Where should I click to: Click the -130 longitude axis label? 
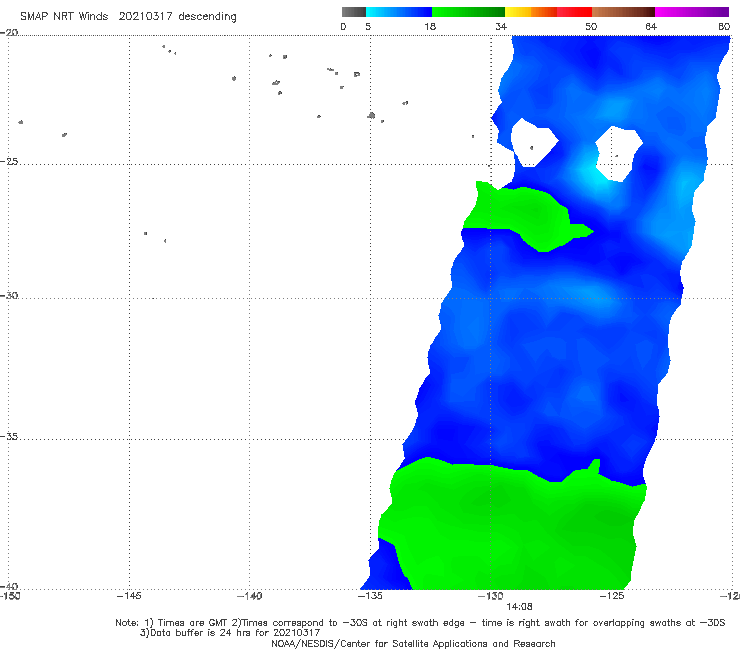pyautogui.click(x=491, y=596)
